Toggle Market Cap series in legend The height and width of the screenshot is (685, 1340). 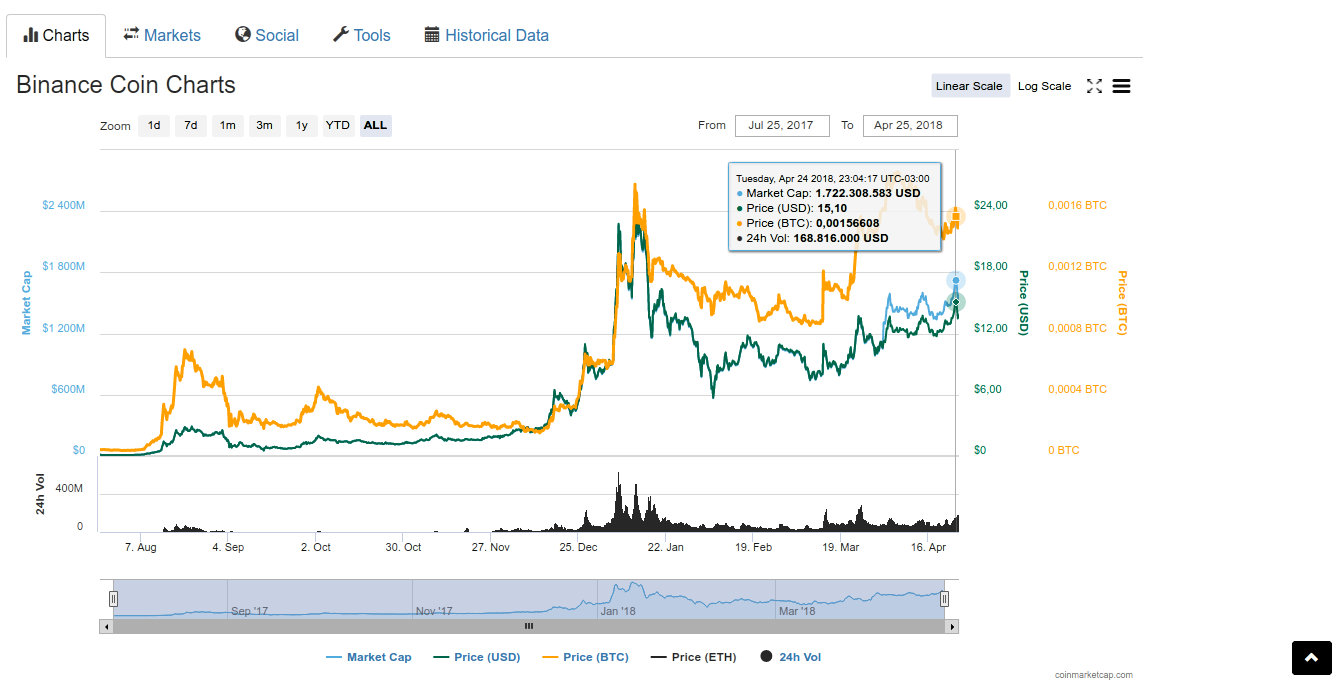pos(369,657)
